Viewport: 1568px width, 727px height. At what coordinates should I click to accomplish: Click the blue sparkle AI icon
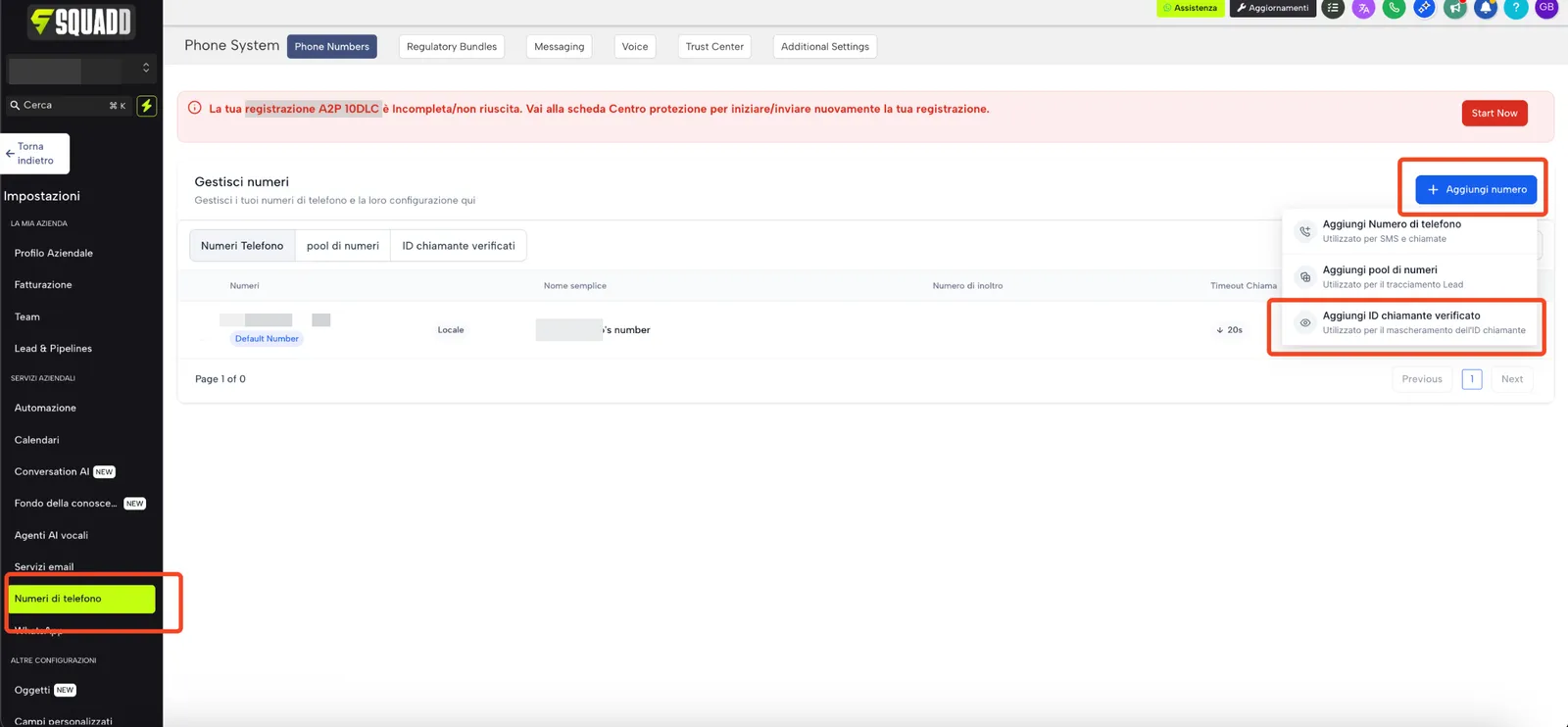[x=1424, y=8]
